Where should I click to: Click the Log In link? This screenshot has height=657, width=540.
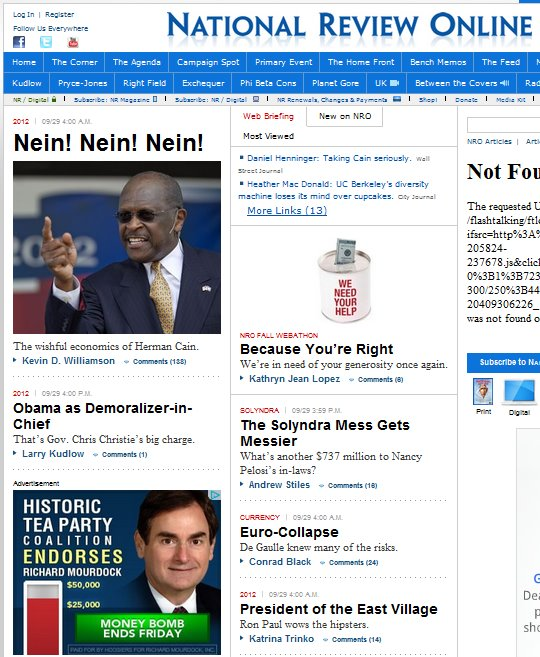23,14
